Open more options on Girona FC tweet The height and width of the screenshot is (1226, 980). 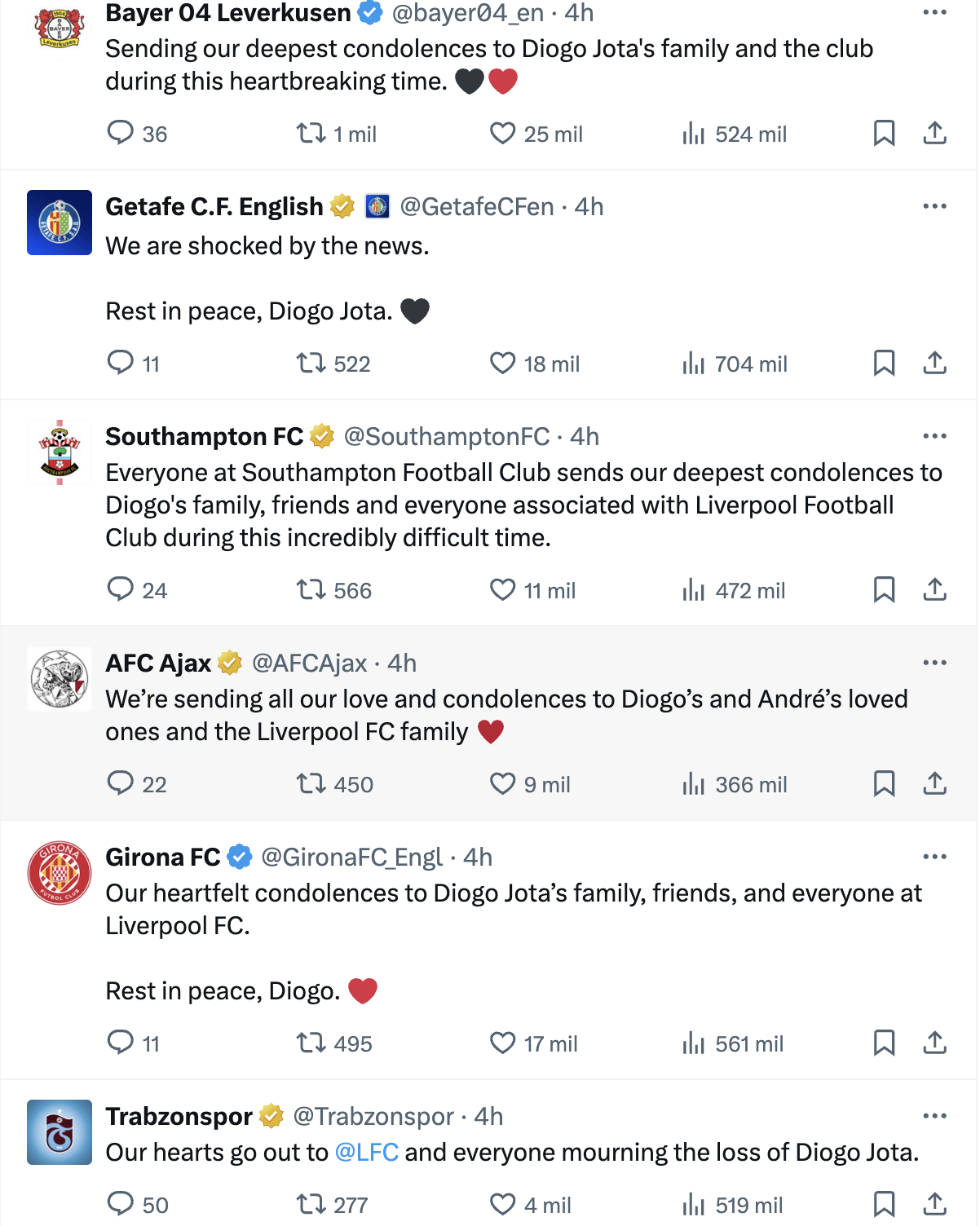pyautogui.click(x=934, y=857)
